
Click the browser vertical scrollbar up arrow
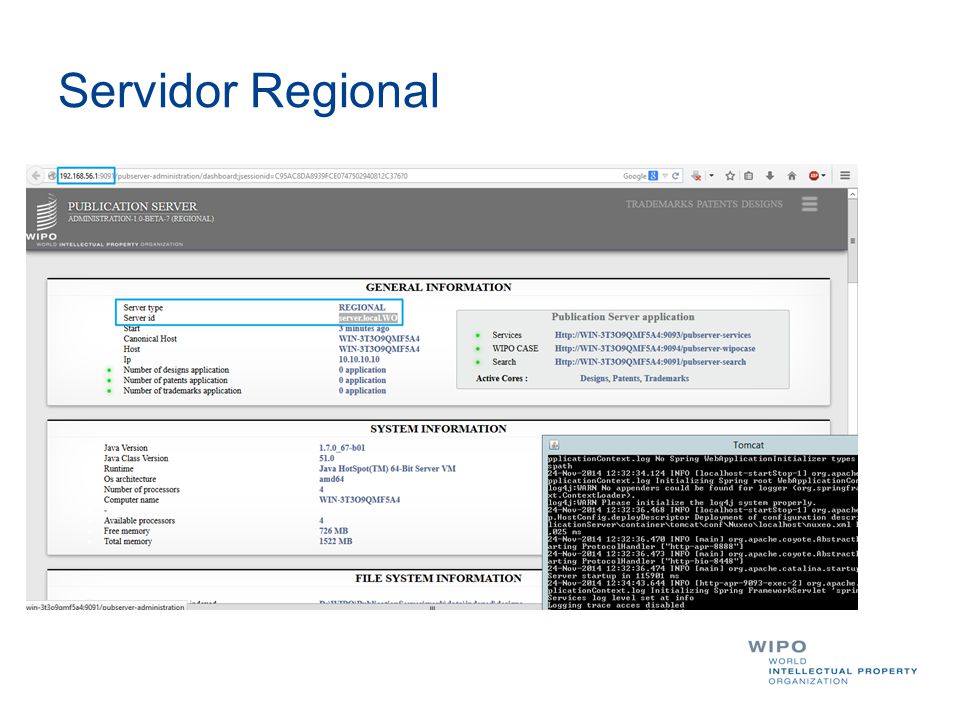[852, 194]
